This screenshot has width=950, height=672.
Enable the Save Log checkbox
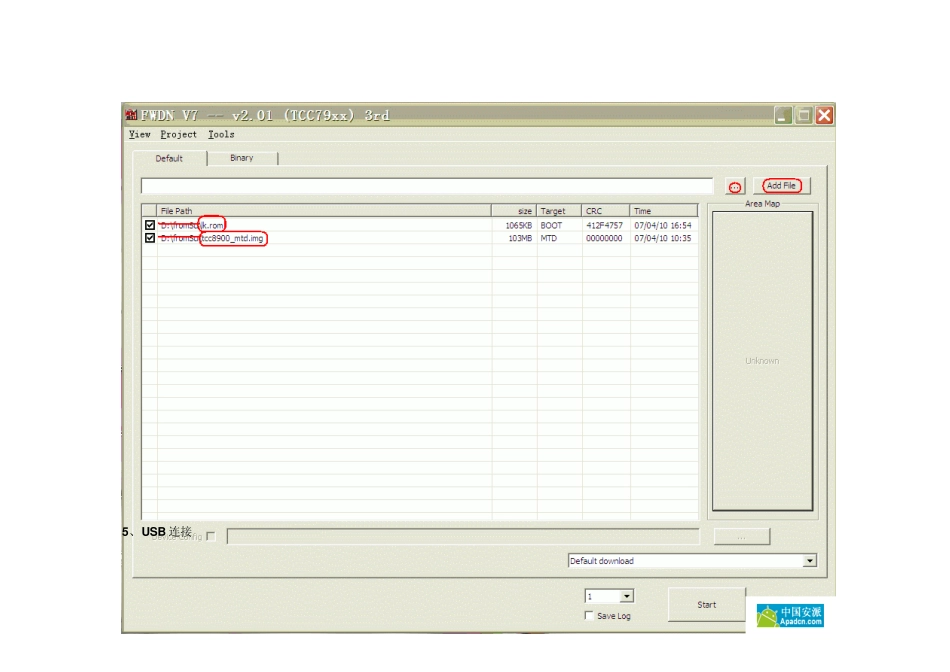coord(589,616)
